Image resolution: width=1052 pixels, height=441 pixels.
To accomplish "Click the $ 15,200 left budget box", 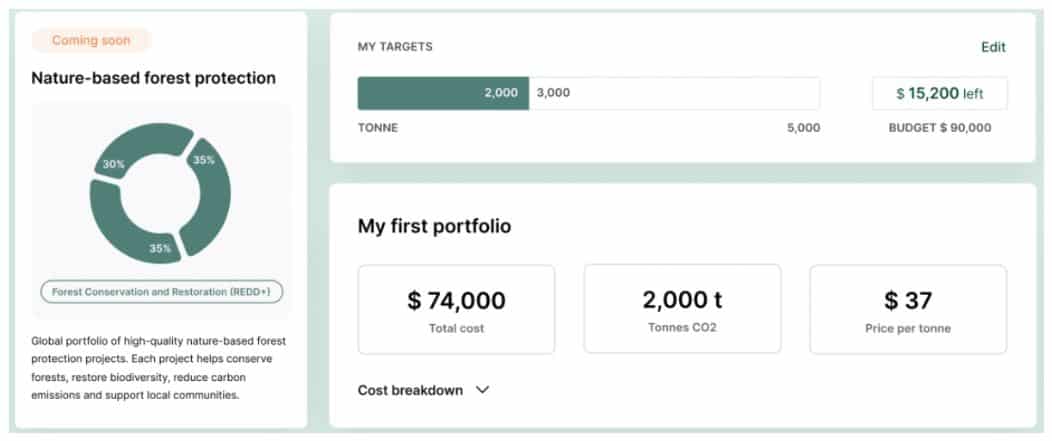I will pyautogui.click(x=939, y=93).
